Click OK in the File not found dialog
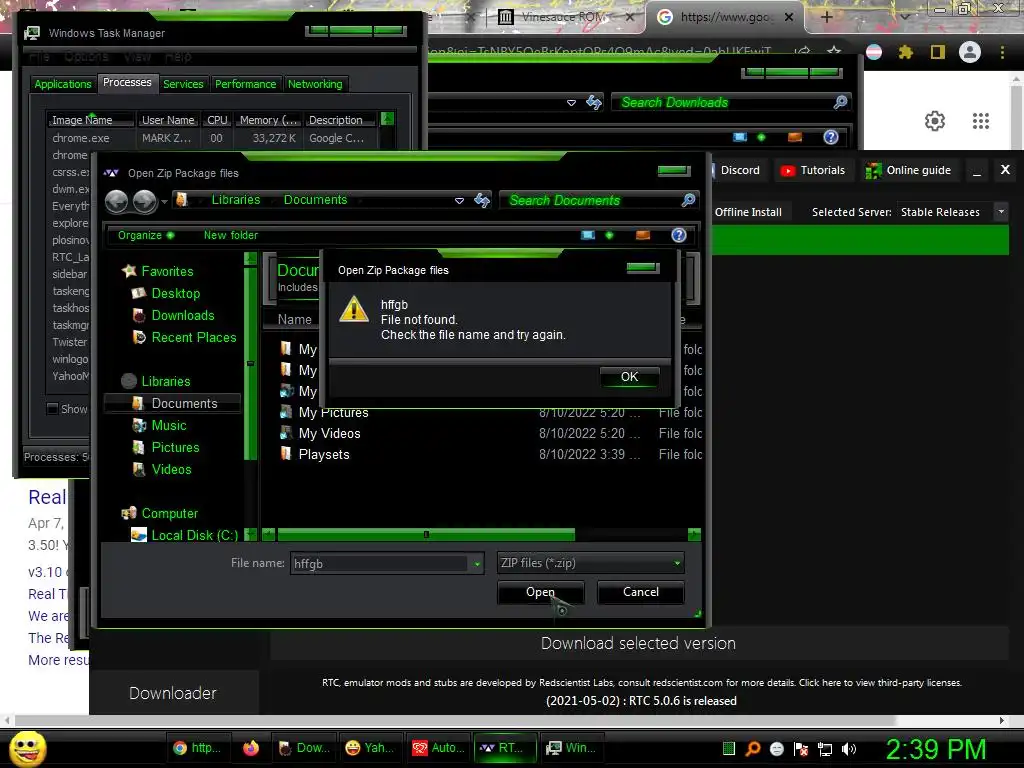The image size is (1024, 768). click(x=629, y=377)
